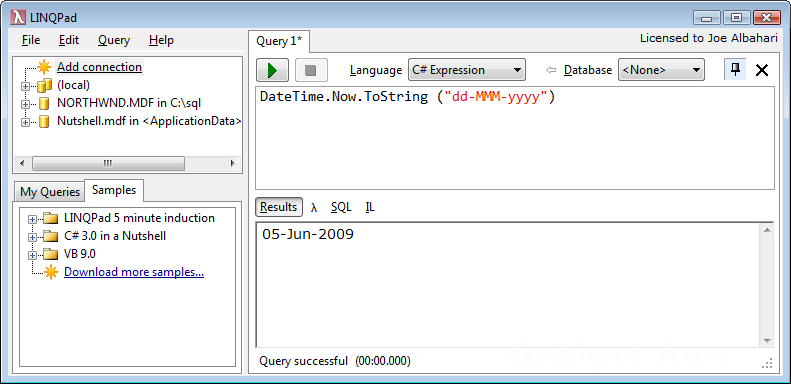Viewport: 791px width, 384px height.
Task: Click the sun icon beside Download more samples
Action: point(50,272)
